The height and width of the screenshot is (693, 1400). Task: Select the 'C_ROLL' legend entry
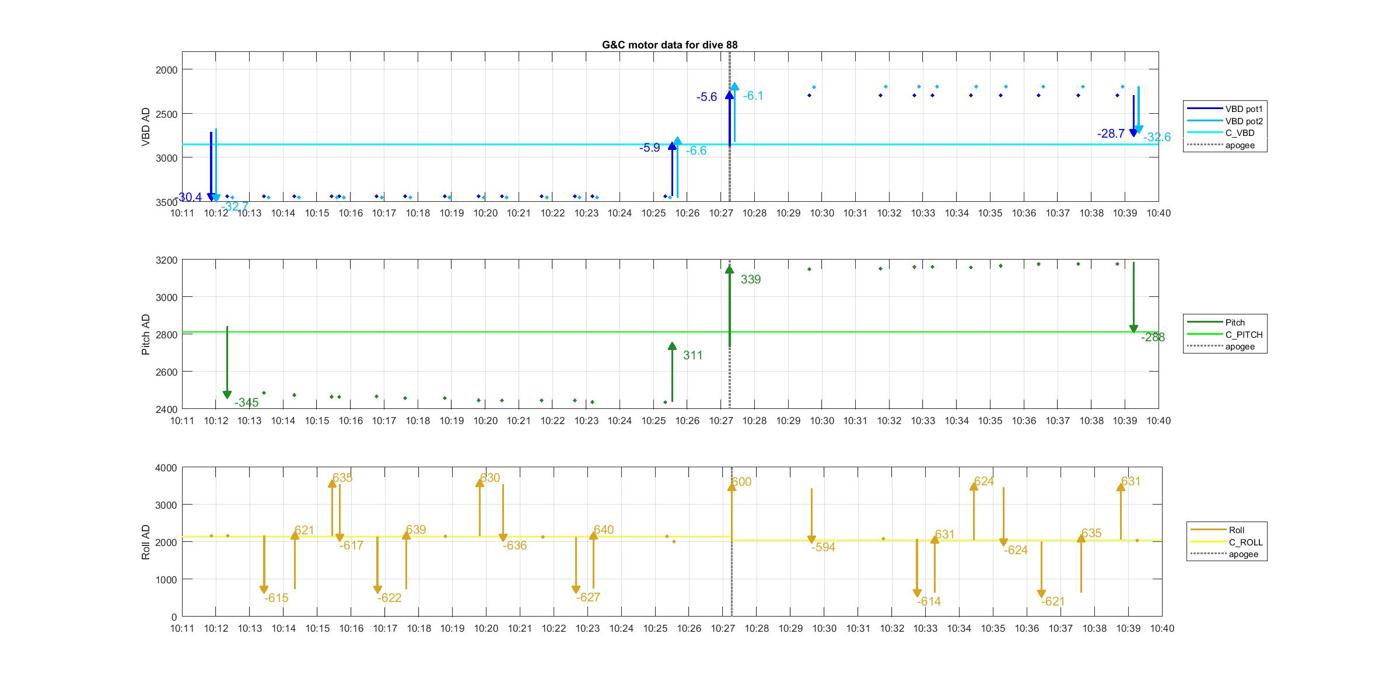coord(1227,542)
